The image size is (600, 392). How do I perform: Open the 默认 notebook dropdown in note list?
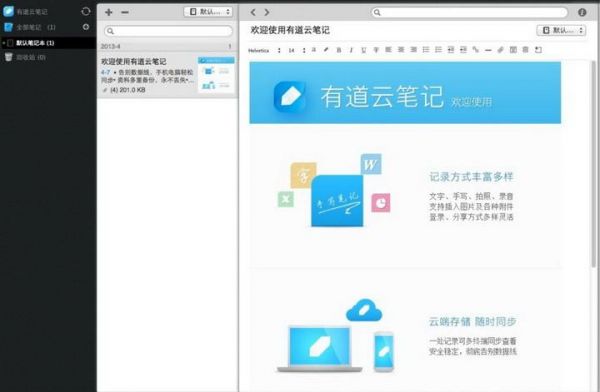point(208,12)
